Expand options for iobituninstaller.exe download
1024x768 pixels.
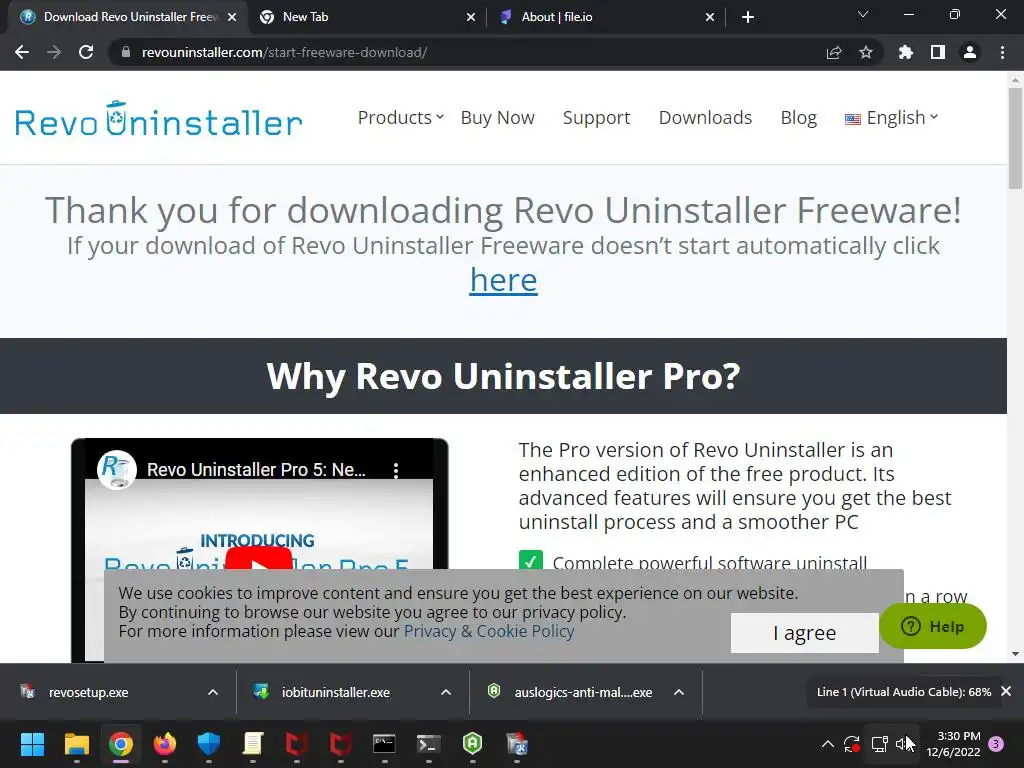(446, 692)
